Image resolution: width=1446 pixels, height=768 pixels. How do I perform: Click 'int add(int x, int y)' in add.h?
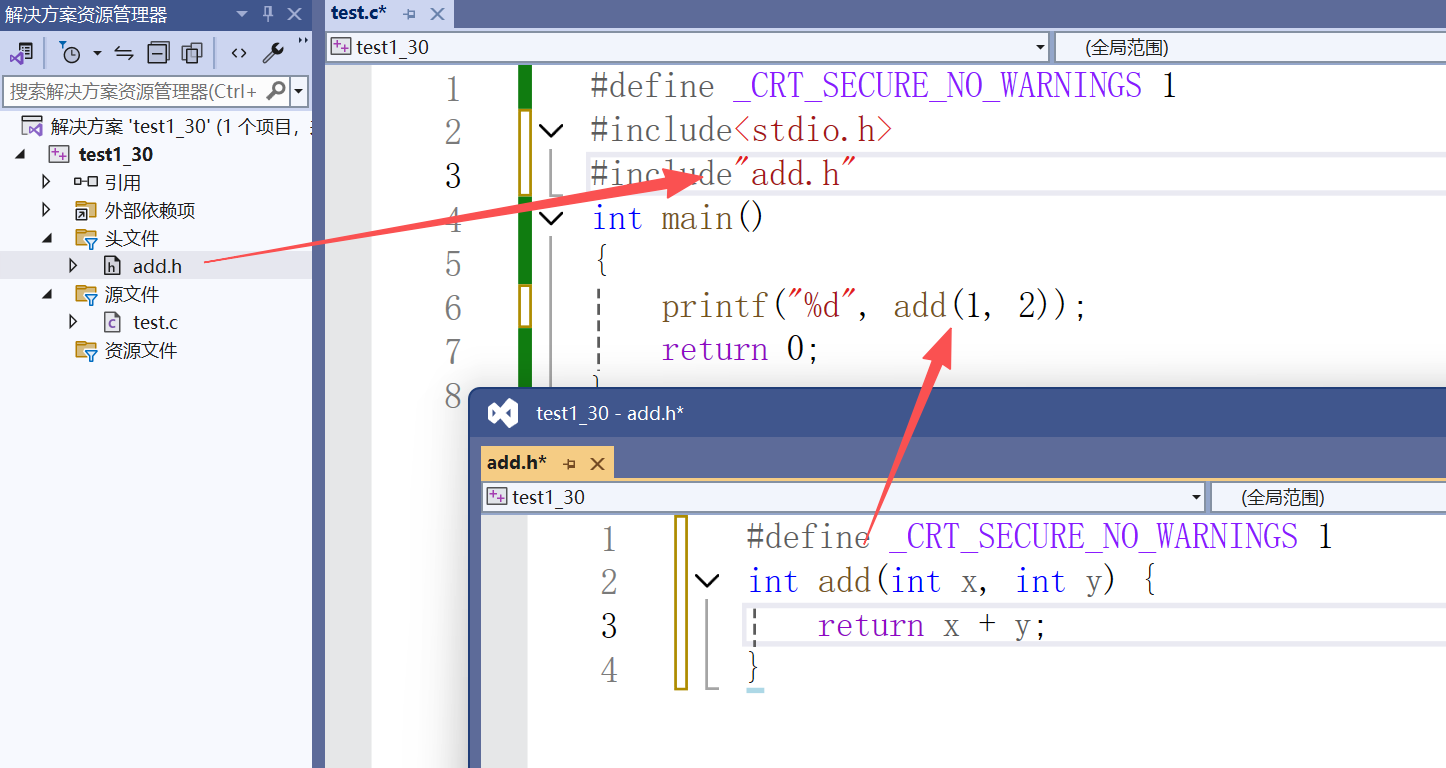coord(932,581)
